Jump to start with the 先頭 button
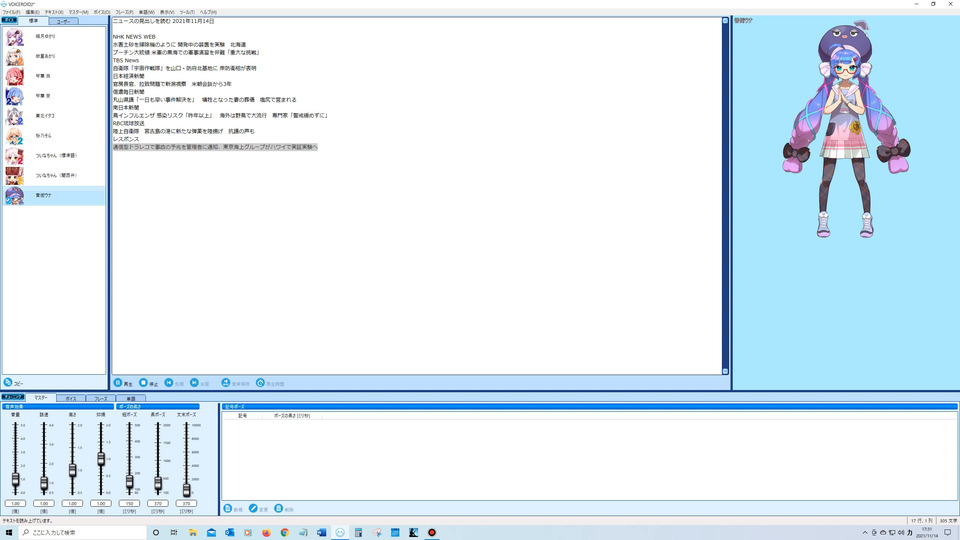This screenshot has width=960, height=540. [x=174, y=383]
